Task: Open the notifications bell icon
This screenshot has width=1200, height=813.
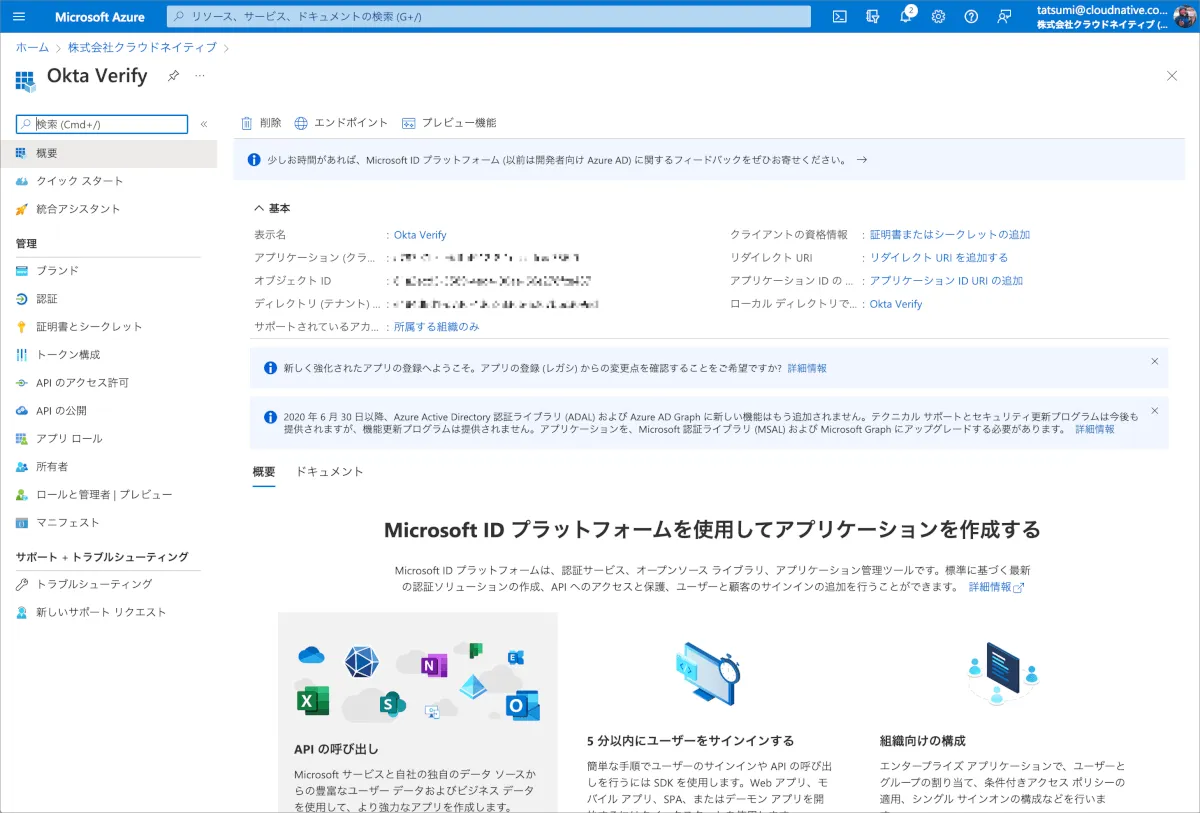Action: 905,17
